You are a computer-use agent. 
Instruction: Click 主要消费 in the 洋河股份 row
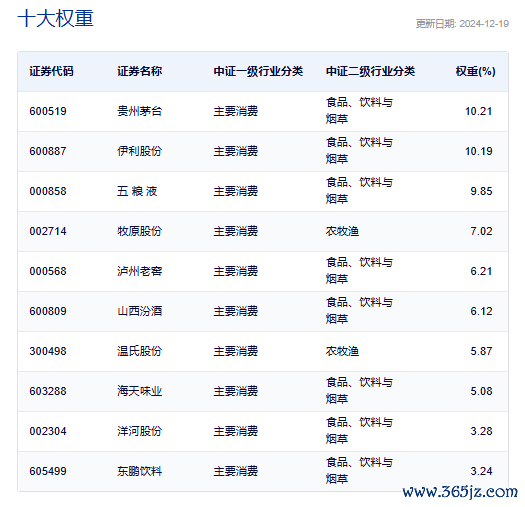(x=236, y=431)
